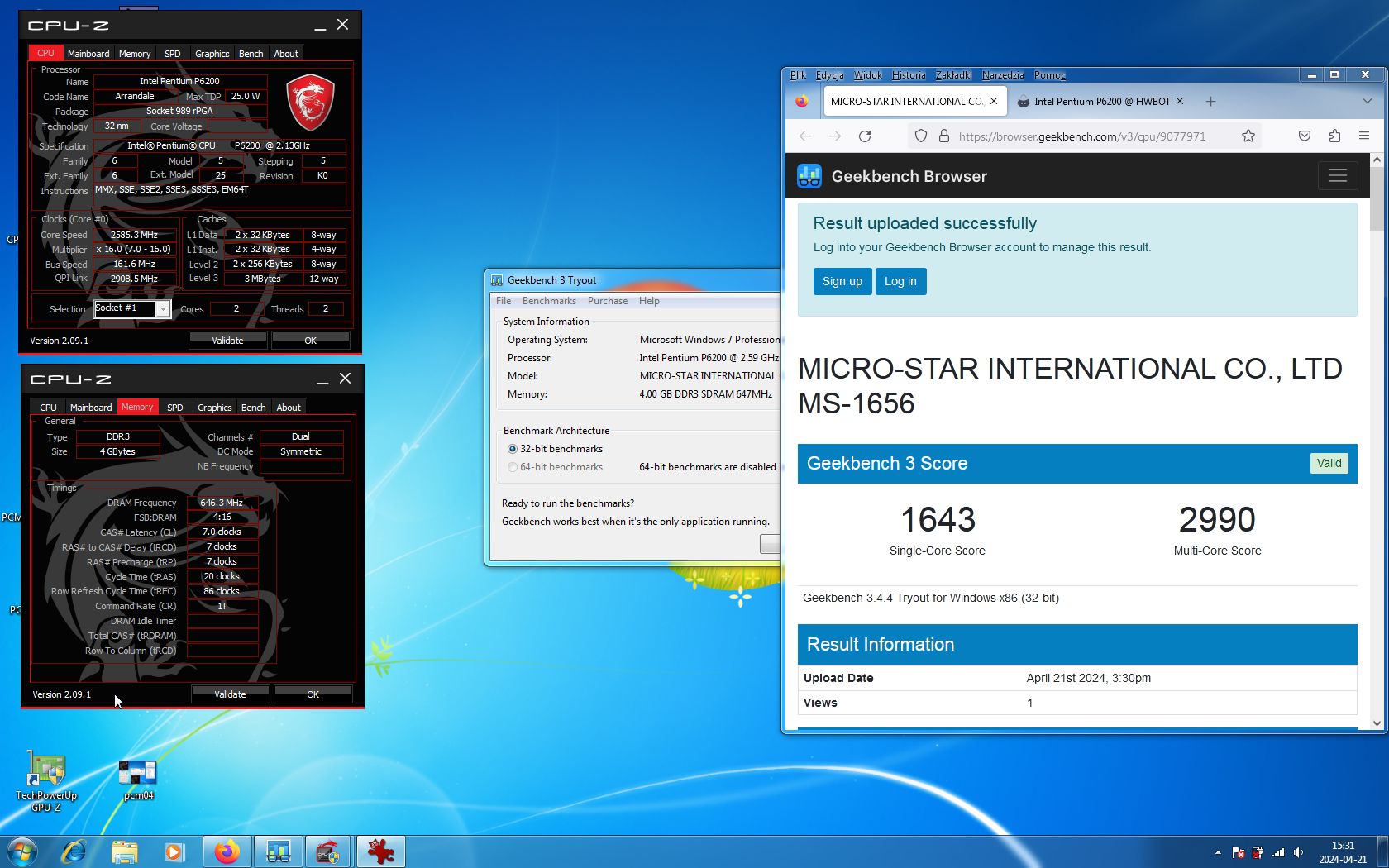Open Windows Explorer folder taskbar icon
The width and height of the screenshot is (1389, 868).
click(x=124, y=851)
